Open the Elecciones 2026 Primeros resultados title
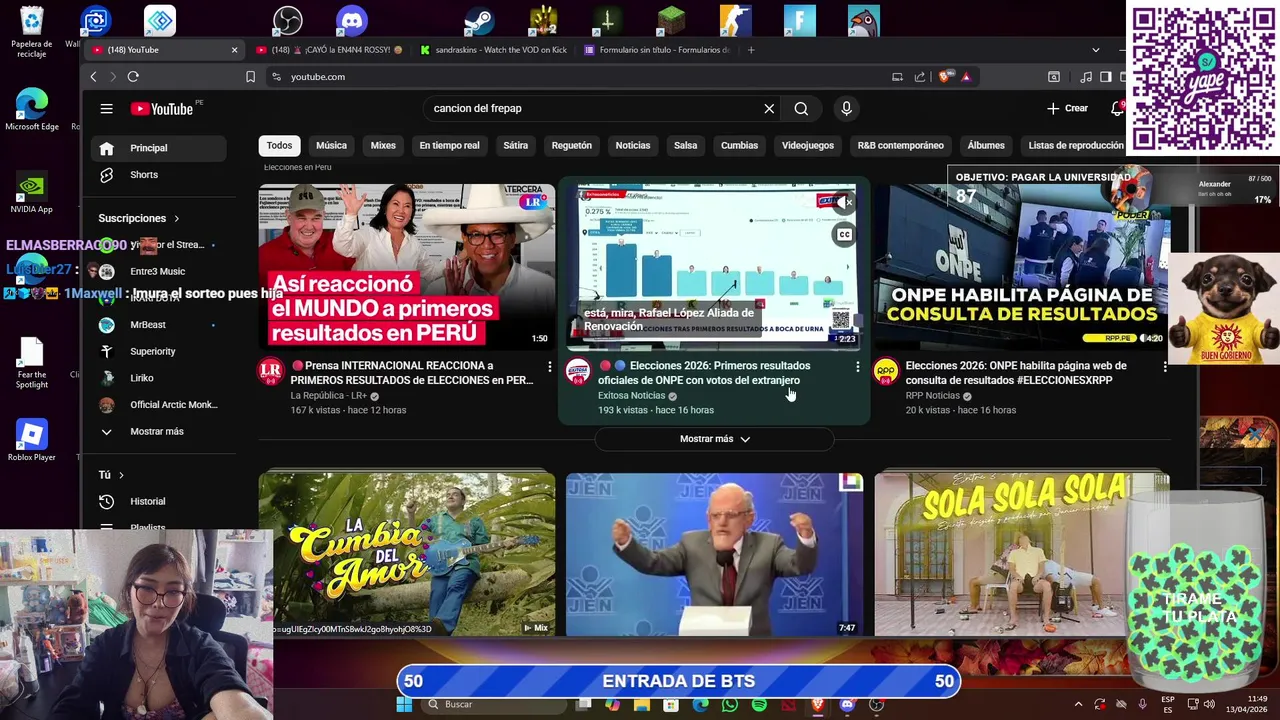 click(x=704, y=373)
